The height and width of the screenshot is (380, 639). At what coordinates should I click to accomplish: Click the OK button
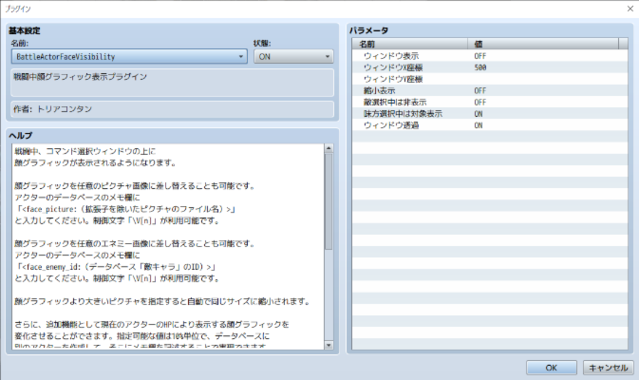[551, 368]
